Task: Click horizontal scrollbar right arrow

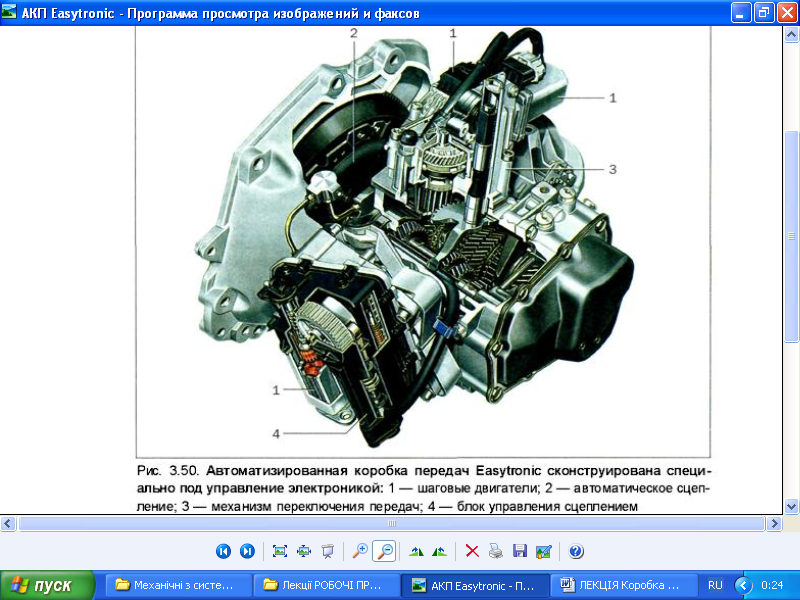Action: tap(774, 523)
